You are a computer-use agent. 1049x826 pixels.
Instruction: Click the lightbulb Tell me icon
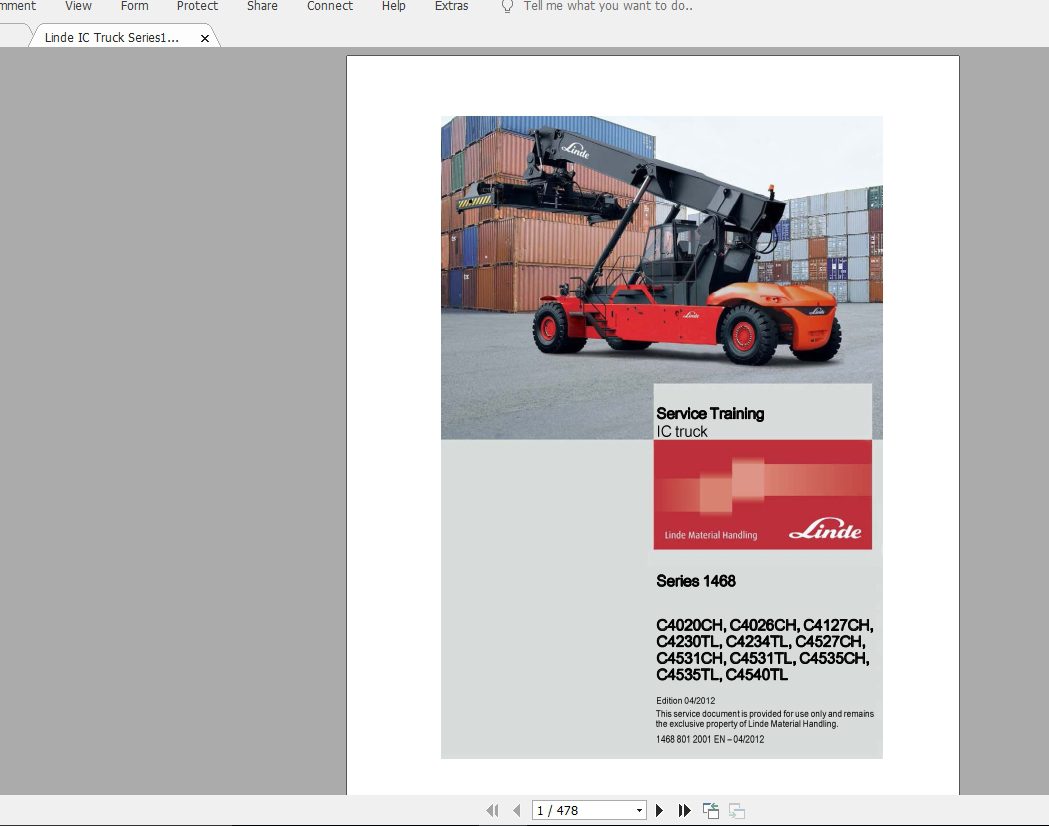pyautogui.click(x=507, y=6)
